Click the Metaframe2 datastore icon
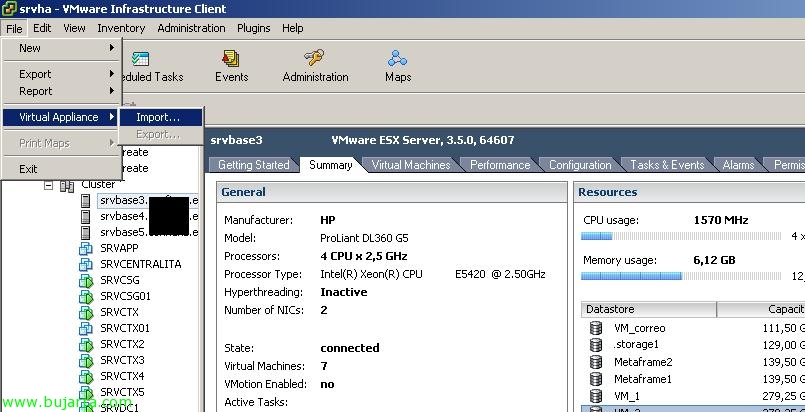This screenshot has width=805, height=412. [x=596, y=362]
